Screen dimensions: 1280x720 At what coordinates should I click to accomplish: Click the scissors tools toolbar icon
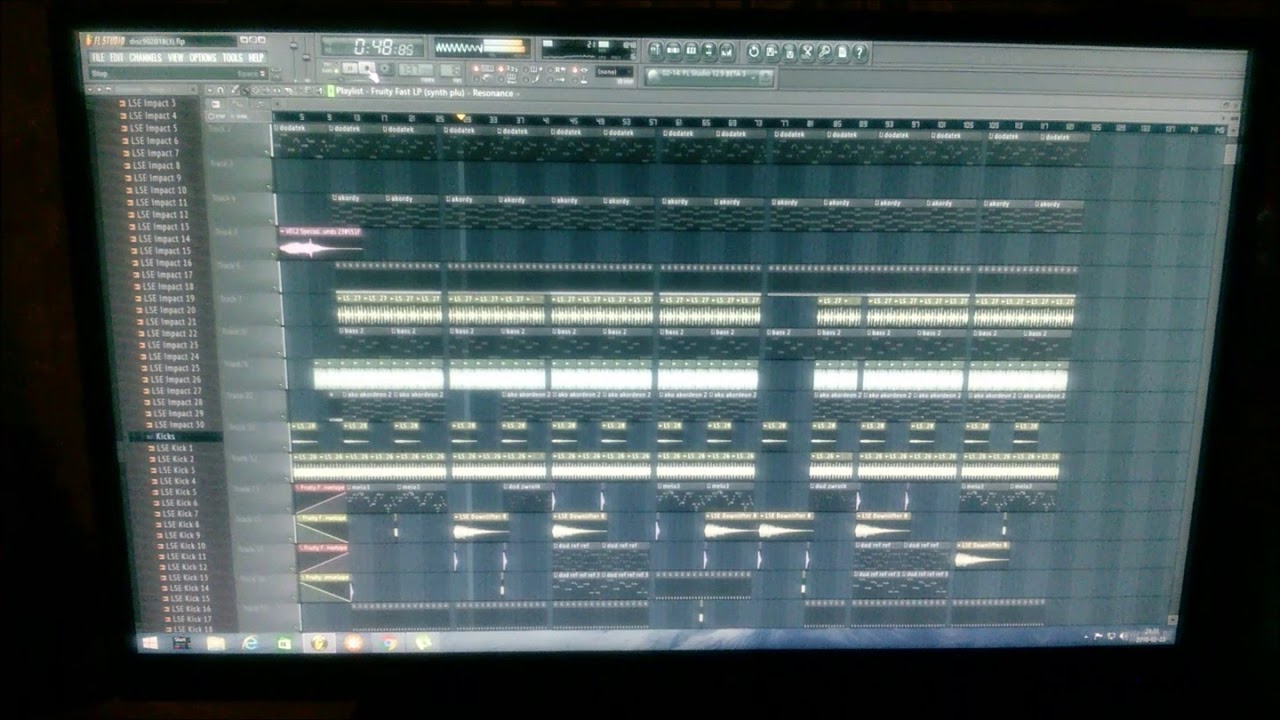(807, 52)
